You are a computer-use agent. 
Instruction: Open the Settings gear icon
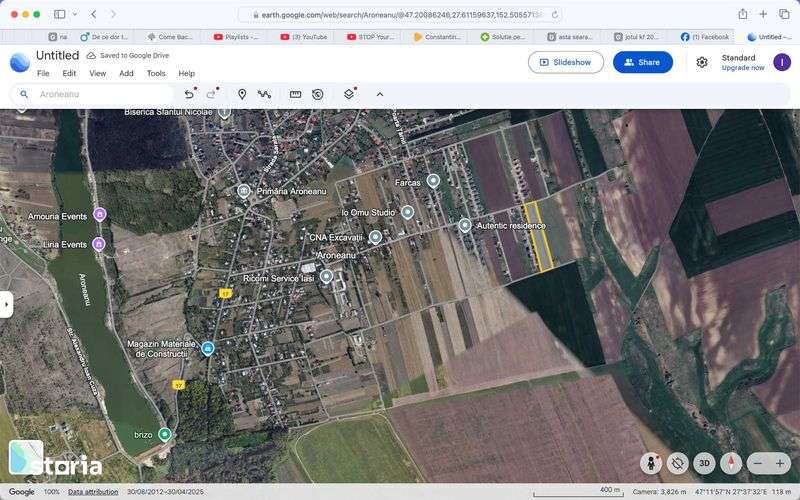702,62
